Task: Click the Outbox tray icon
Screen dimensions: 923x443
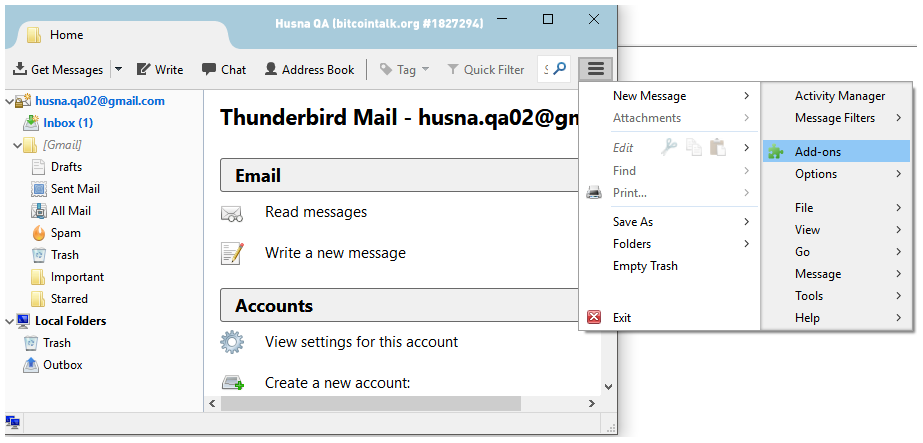Action: [x=31, y=365]
